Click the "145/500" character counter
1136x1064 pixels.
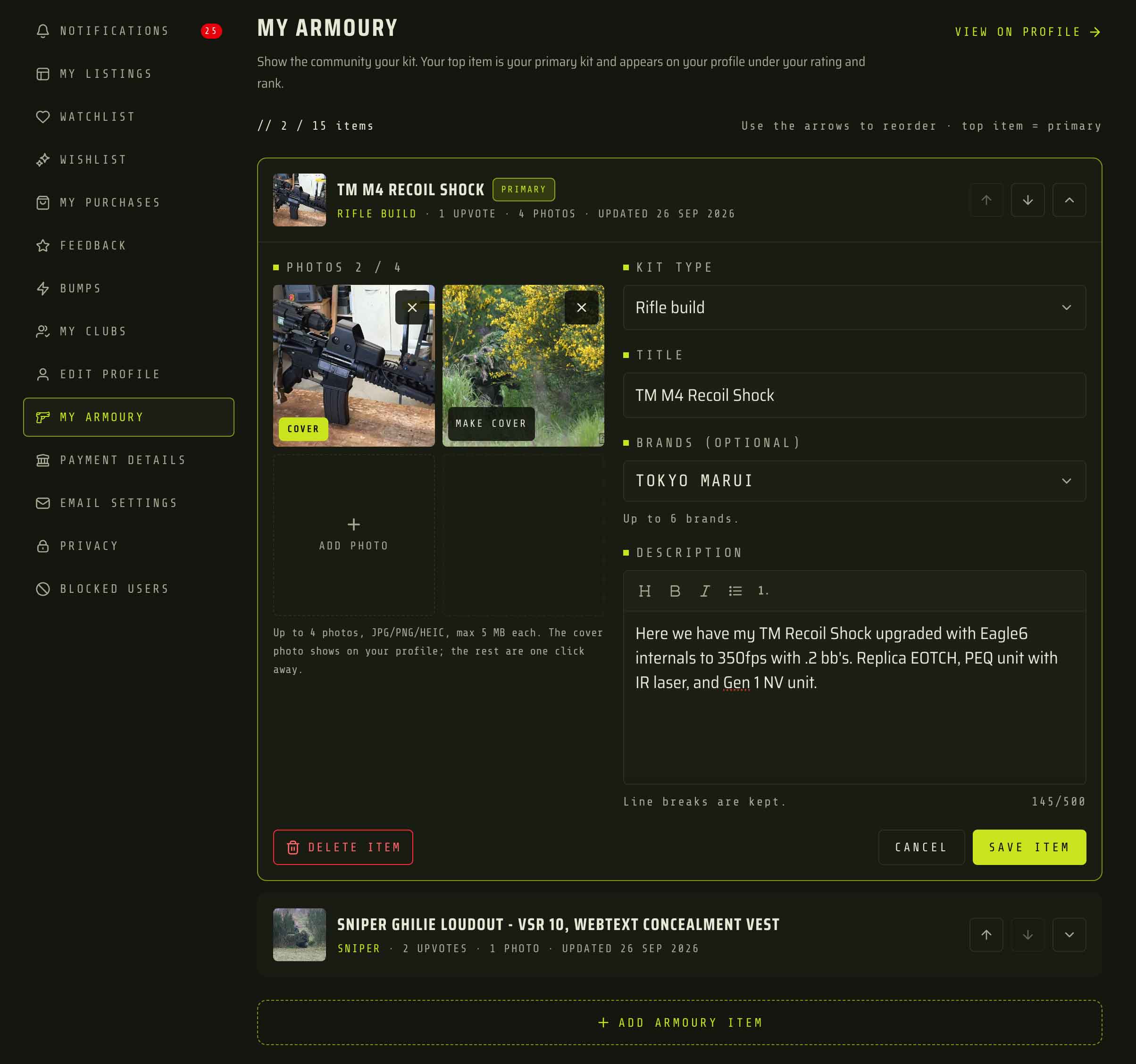[x=1058, y=801]
